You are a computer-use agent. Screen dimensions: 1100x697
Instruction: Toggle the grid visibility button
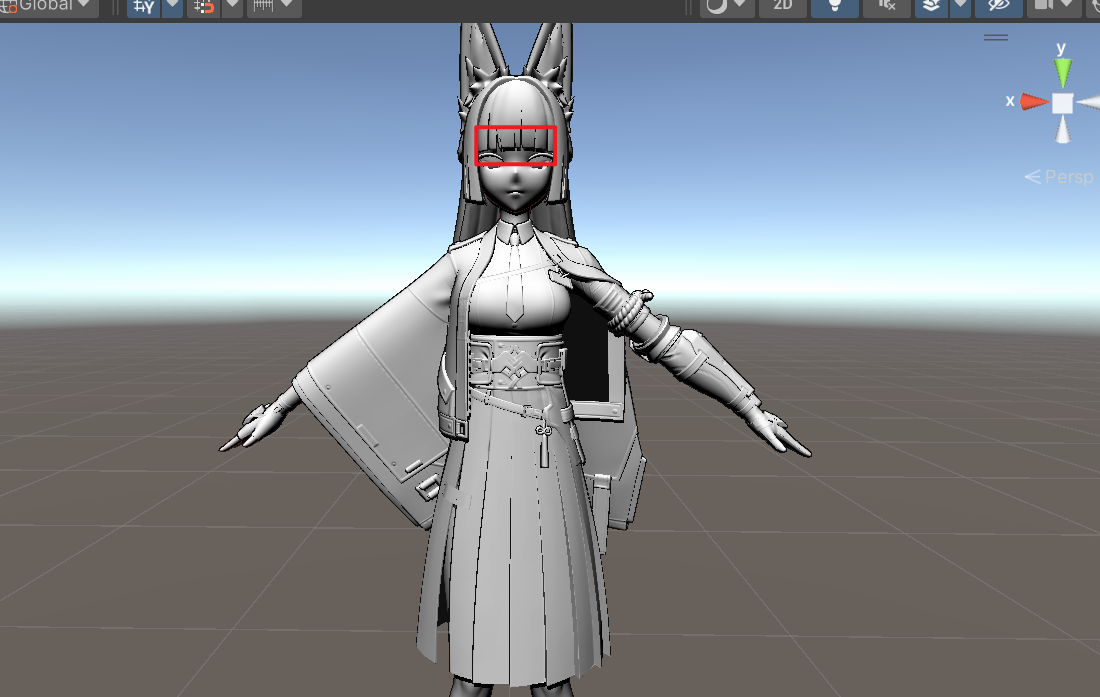click(x=143, y=6)
